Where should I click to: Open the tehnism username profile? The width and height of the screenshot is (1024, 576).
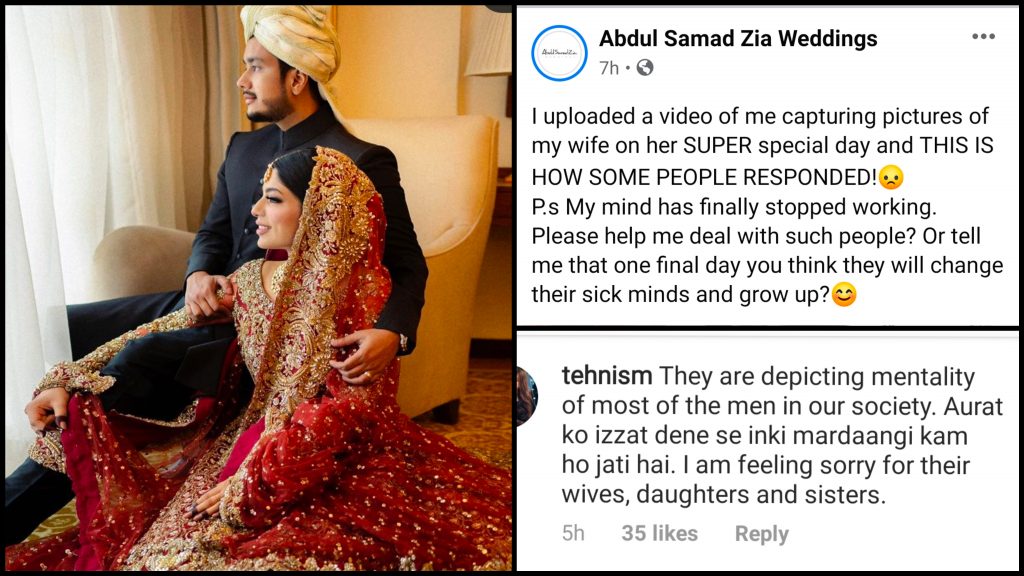coord(607,376)
